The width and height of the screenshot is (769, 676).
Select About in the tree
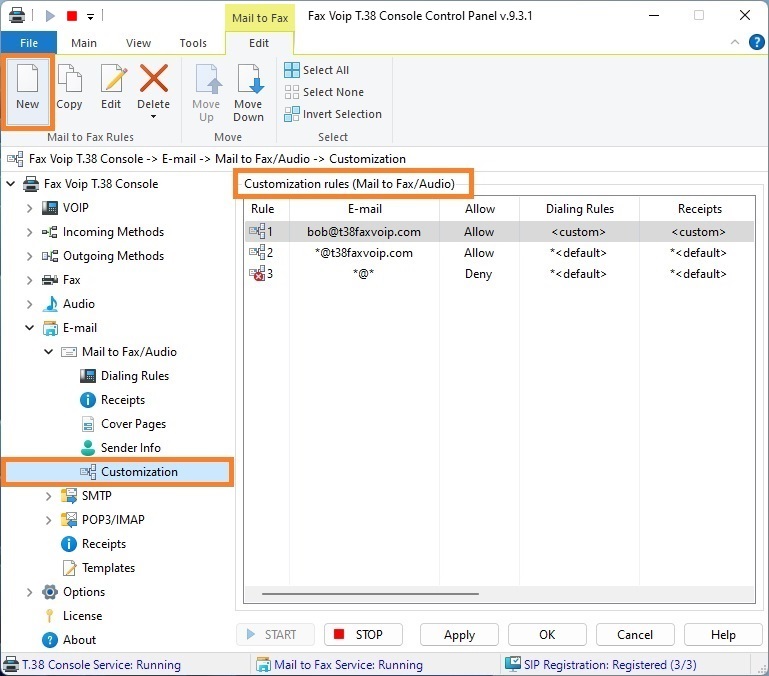coord(79,640)
